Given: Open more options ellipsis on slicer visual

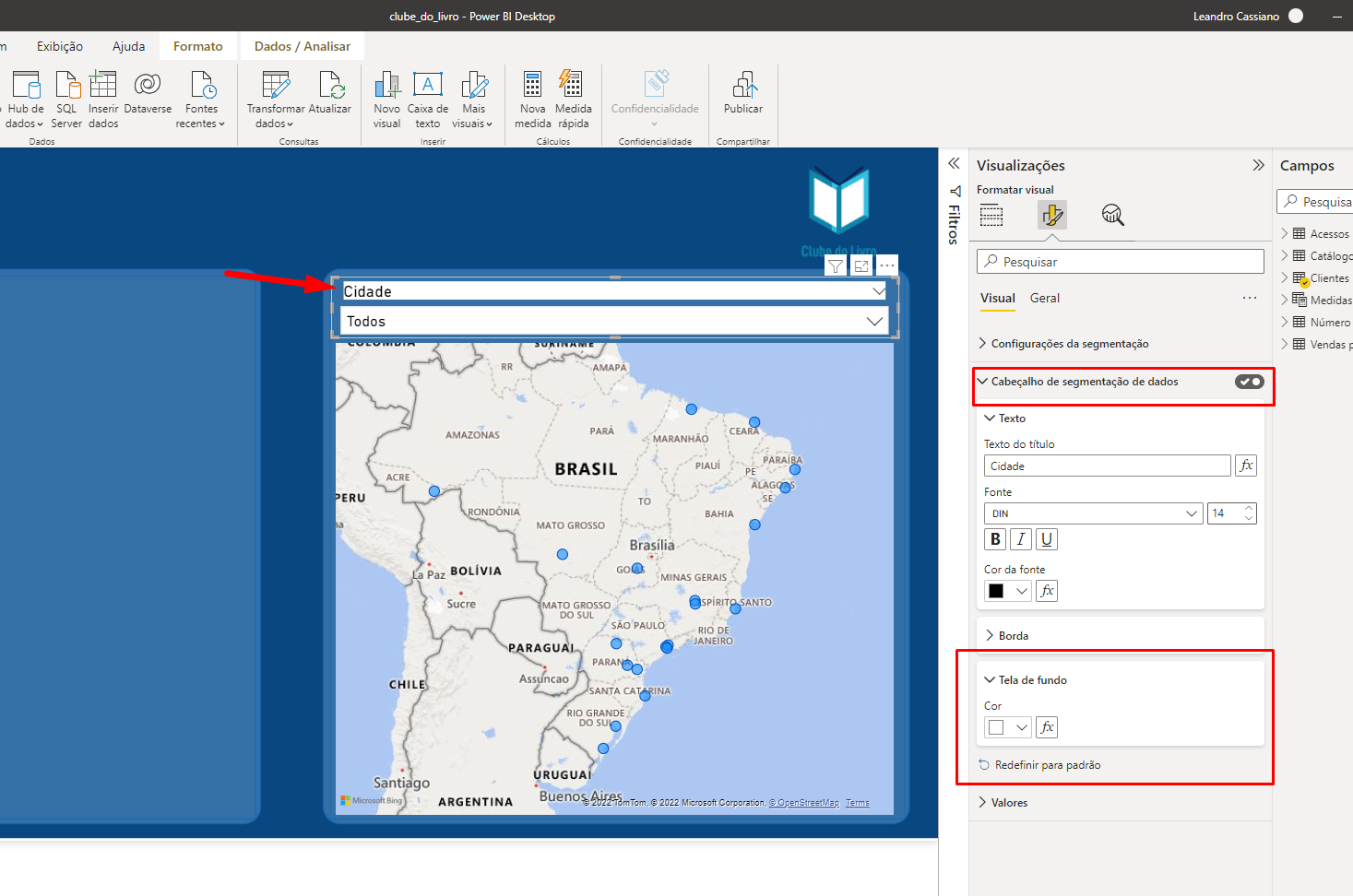Looking at the screenshot, I should point(887,265).
